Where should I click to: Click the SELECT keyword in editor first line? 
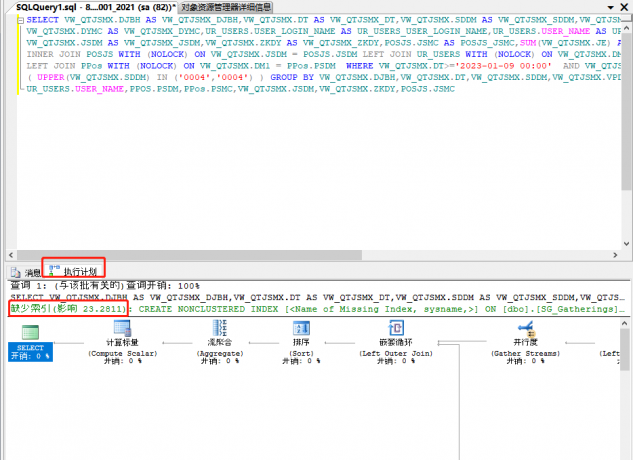pyautogui.click(x=43, y=20)
